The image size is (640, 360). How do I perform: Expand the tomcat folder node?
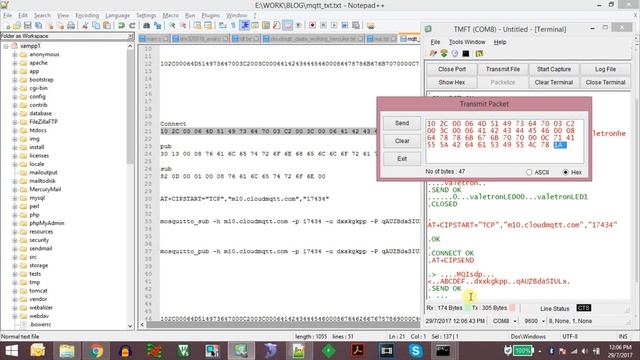click(x=15, y=291)
